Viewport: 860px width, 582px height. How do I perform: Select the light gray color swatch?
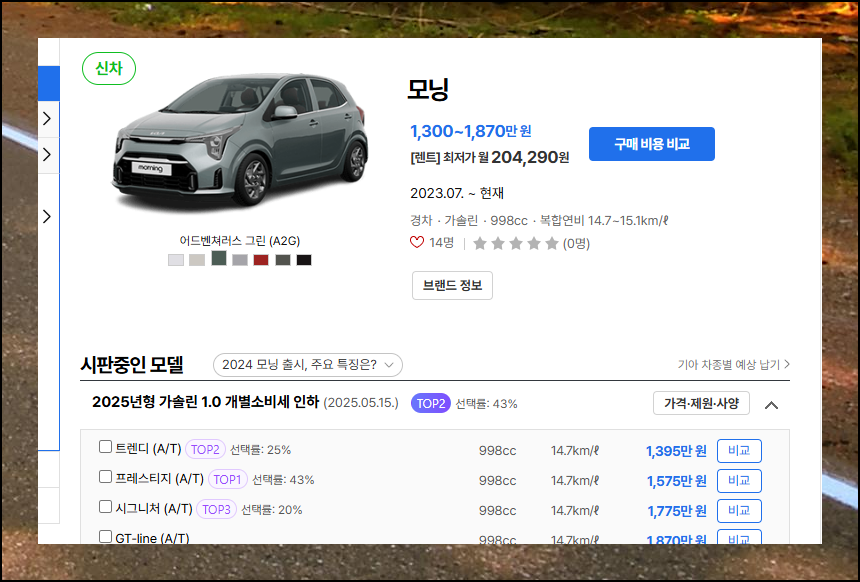pos(240,259)
